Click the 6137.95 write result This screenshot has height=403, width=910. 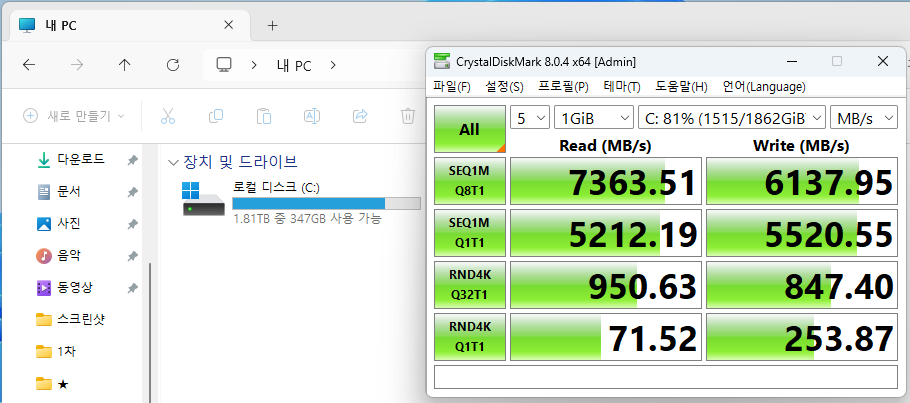click(801, 181)
